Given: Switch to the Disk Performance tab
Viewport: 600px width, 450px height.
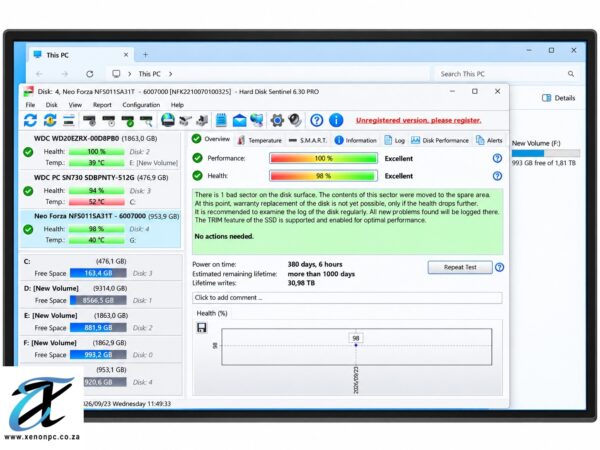Looking at the screenshot, I should pyautogui.click(x=440, y=140).
